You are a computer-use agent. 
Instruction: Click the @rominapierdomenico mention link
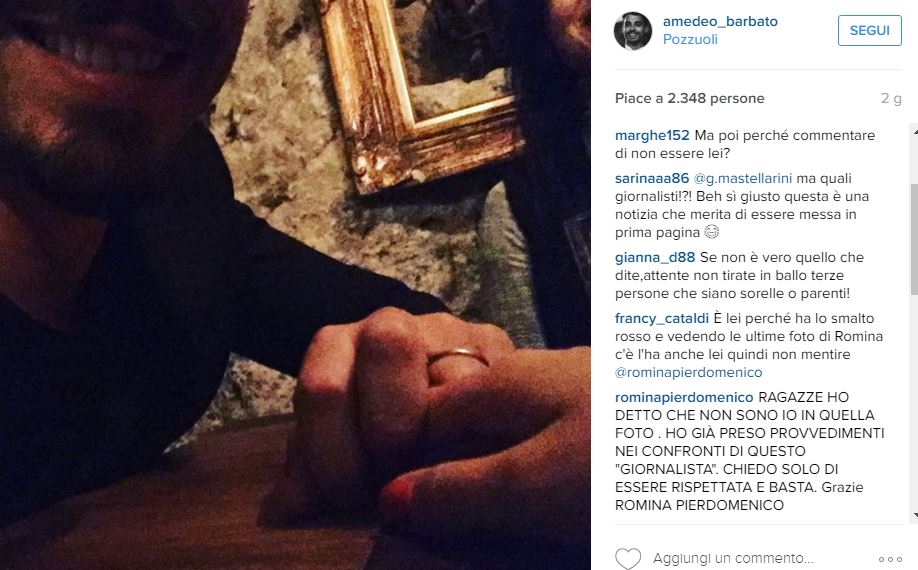coord(688,372)
